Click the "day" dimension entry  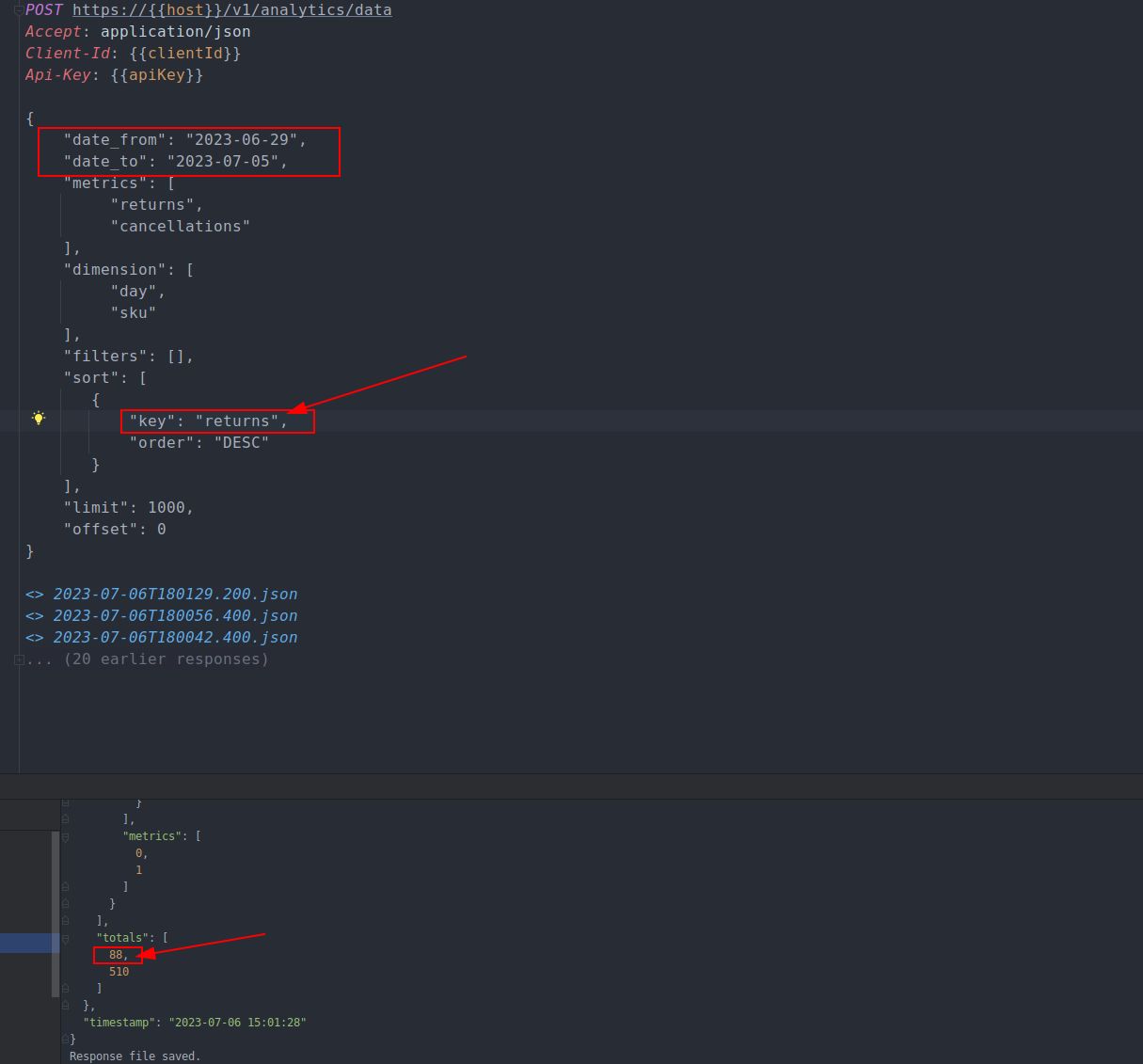click(x=134, y=292)
